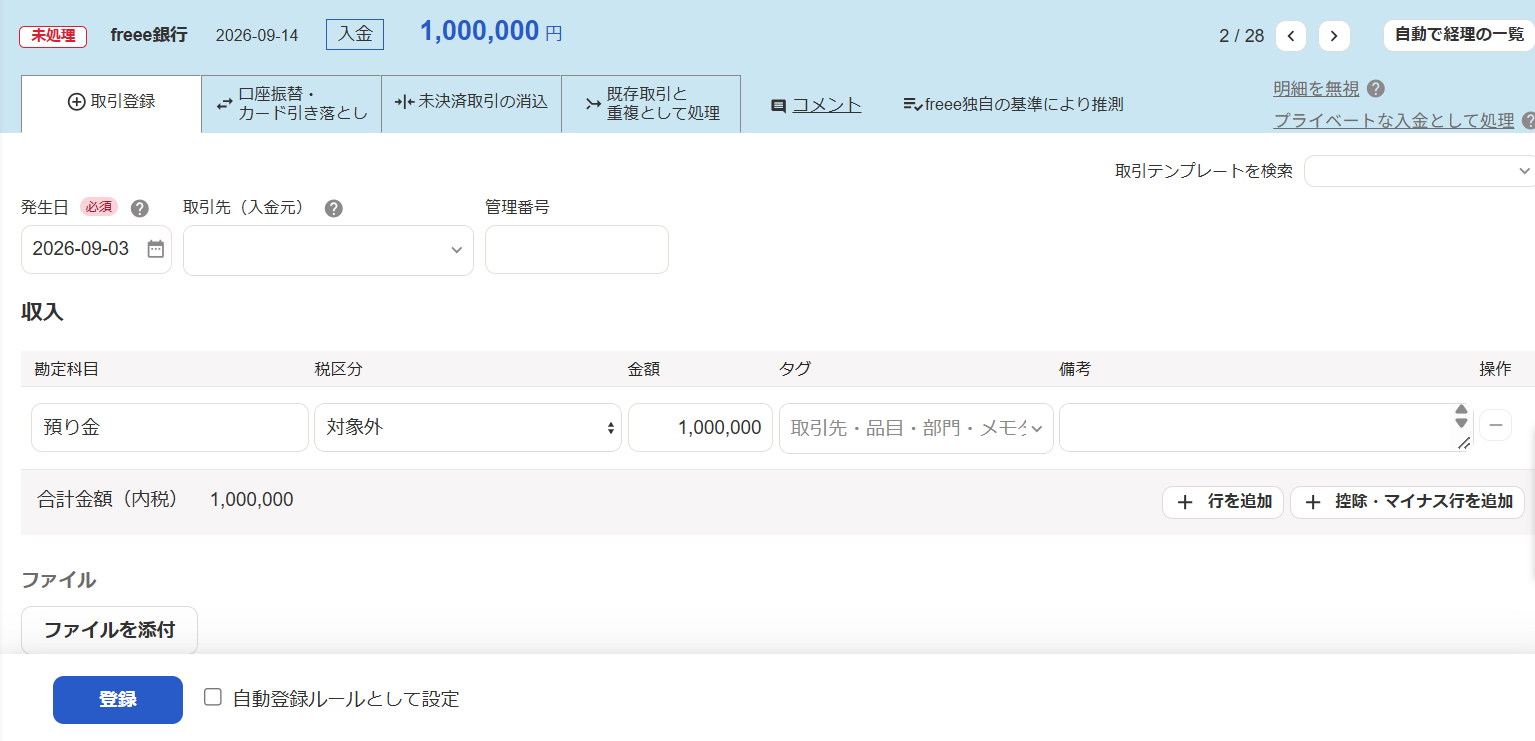Screen dimensions: 1535x741
Task: Open 取引先（入金元） dropdown
Action: click(x=328, y=250)
